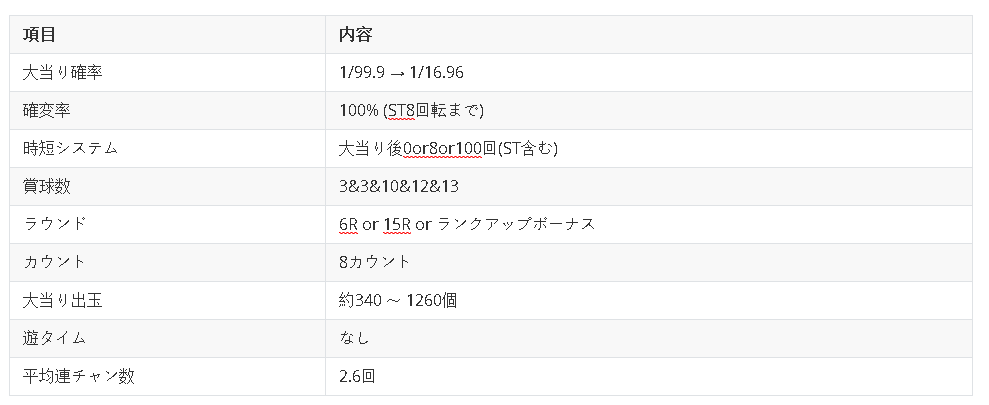Viewport: 989px width, 405px height.
Task: Click the なし value cell
Action: 355,338
